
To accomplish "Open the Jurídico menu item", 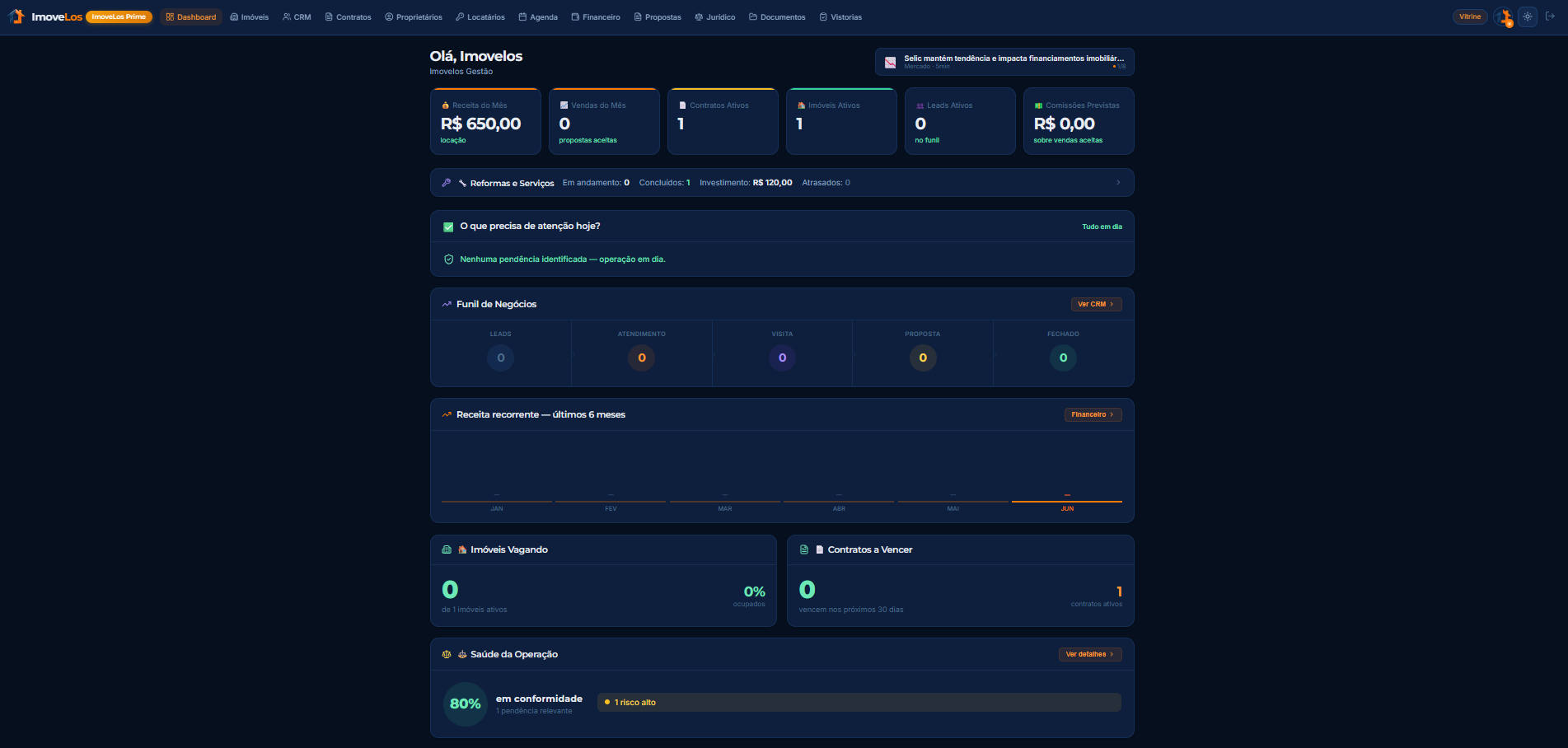I will pyautogui.click(x=715, y=16).
